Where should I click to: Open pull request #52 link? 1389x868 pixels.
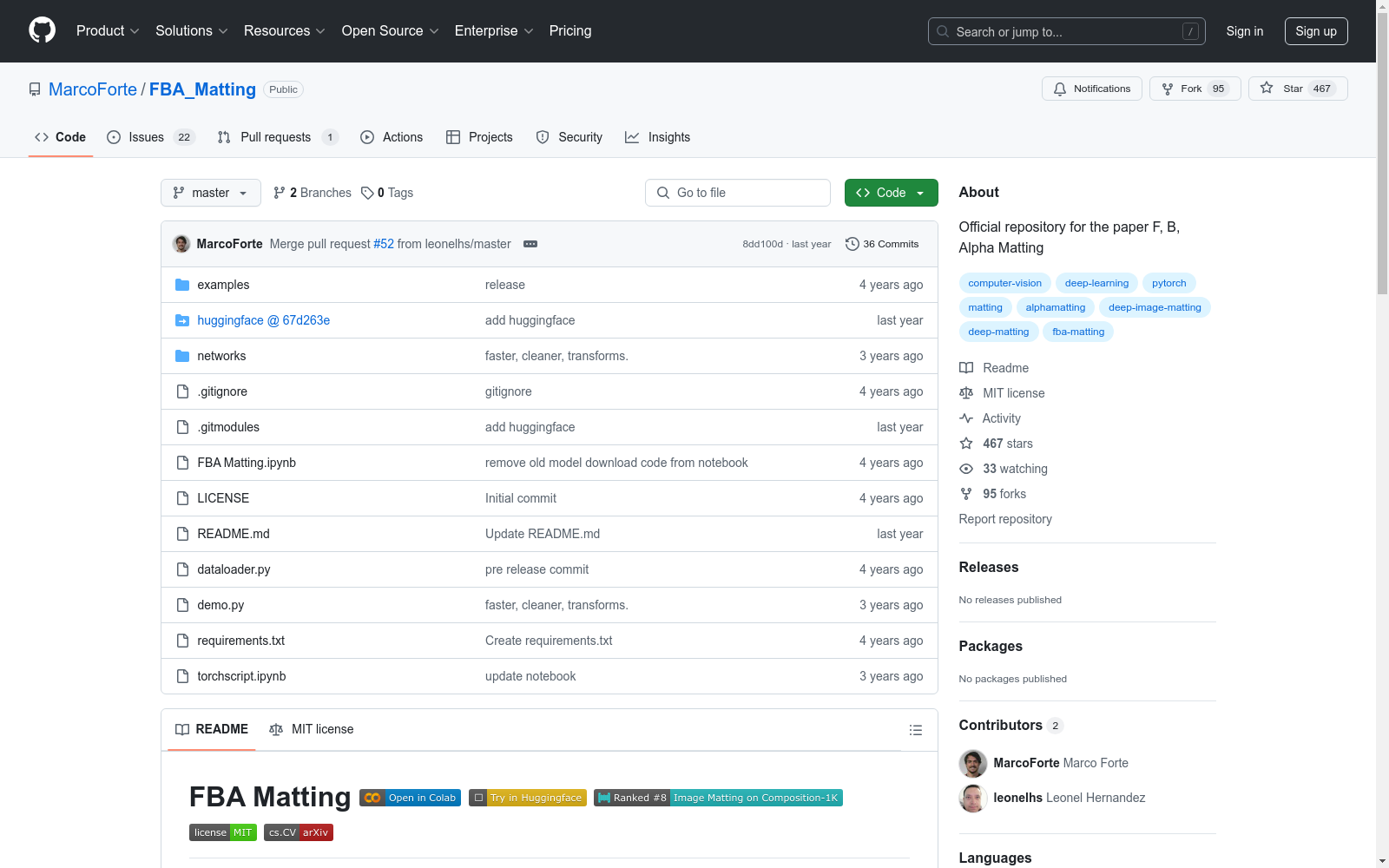384,244
